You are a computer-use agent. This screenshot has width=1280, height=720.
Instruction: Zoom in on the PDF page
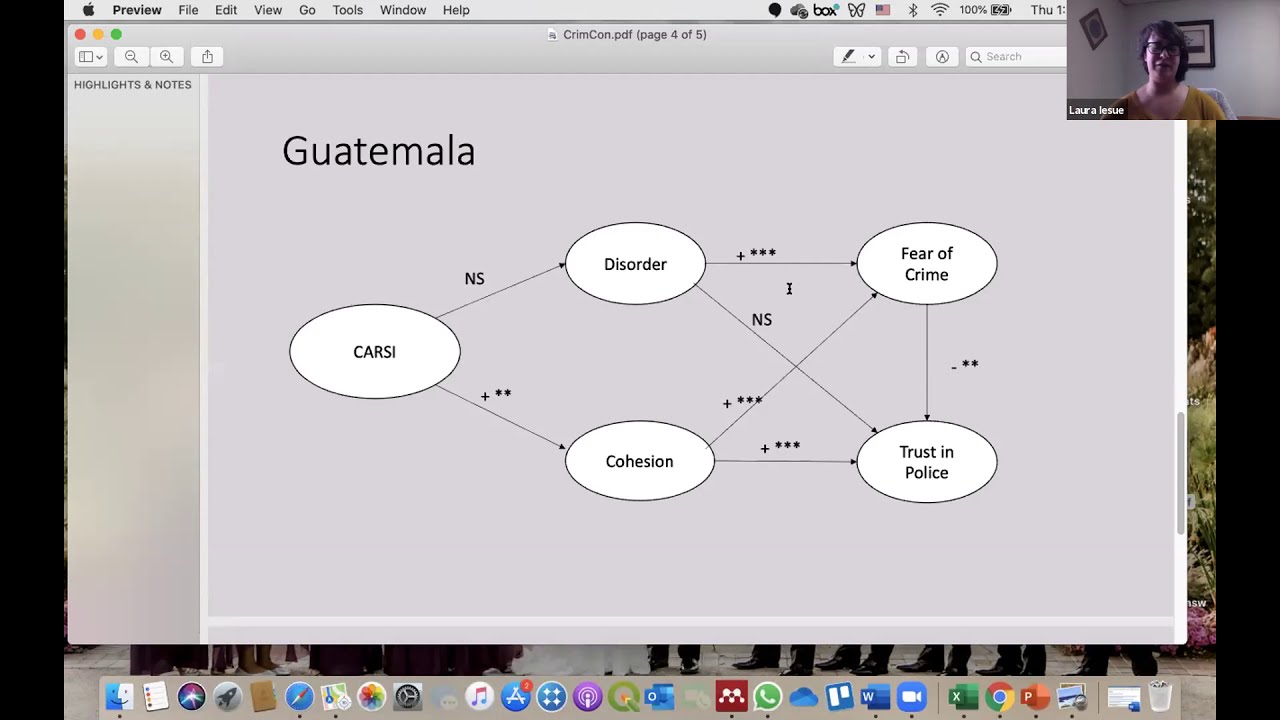166,57
